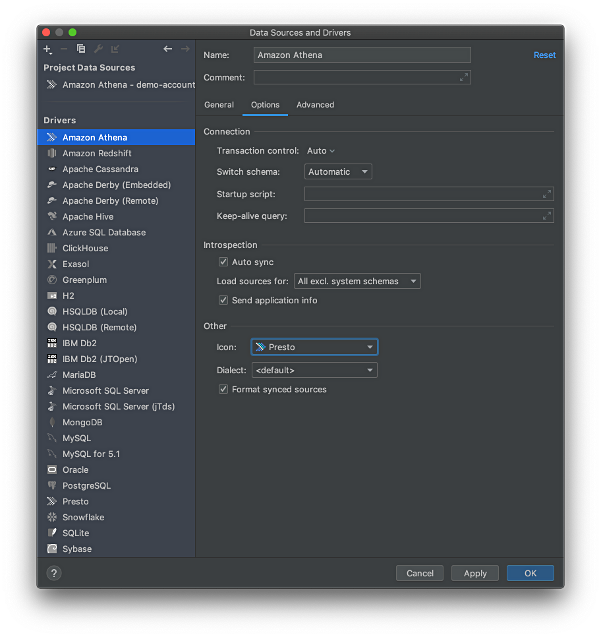
Task: Click the Greenplum driver icon
Action: point(52,280)
